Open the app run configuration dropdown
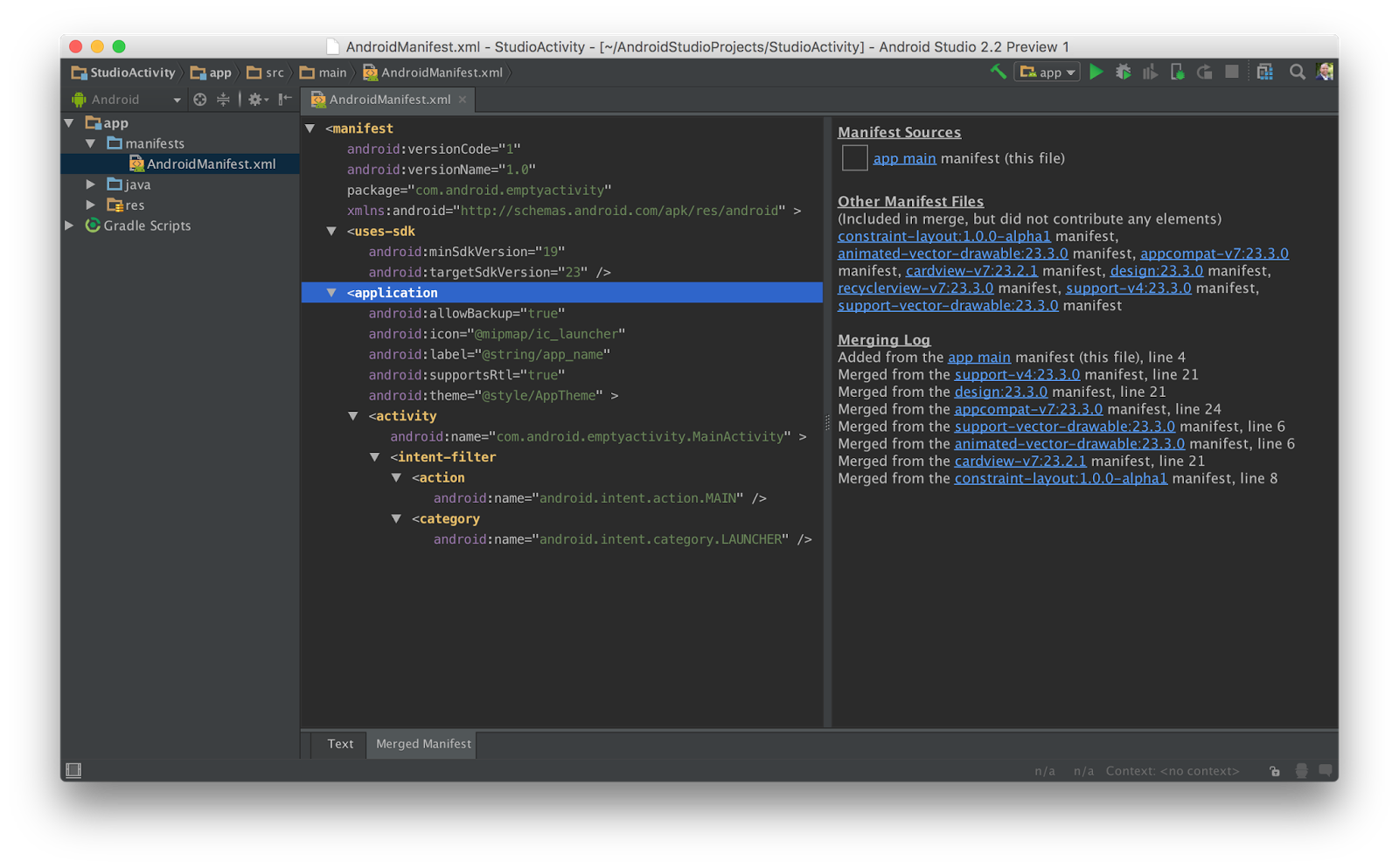1399x868 pixels. tap(1047, 72)
